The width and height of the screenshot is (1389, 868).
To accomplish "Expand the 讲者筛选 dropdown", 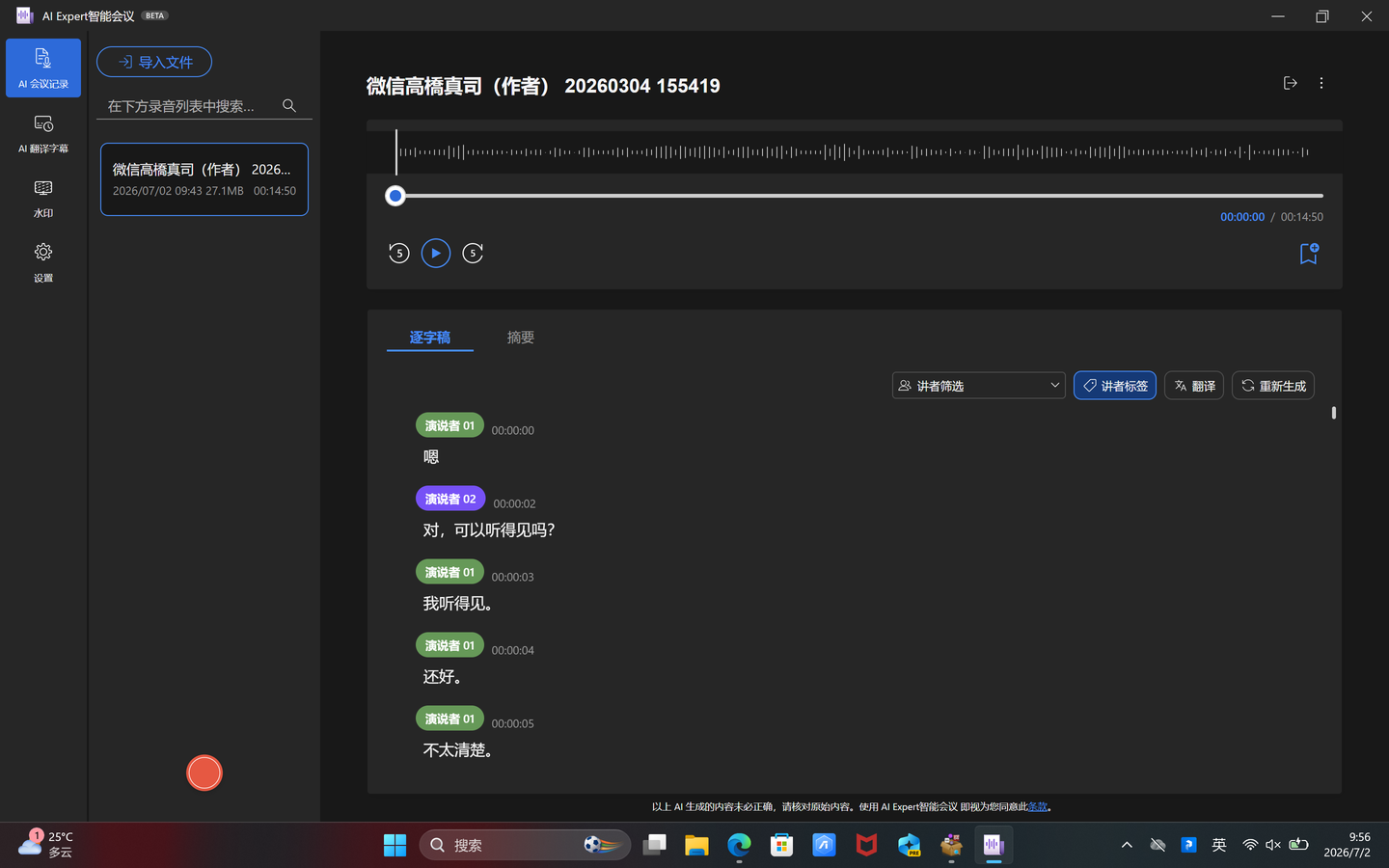I will click(x=979, y=386).
